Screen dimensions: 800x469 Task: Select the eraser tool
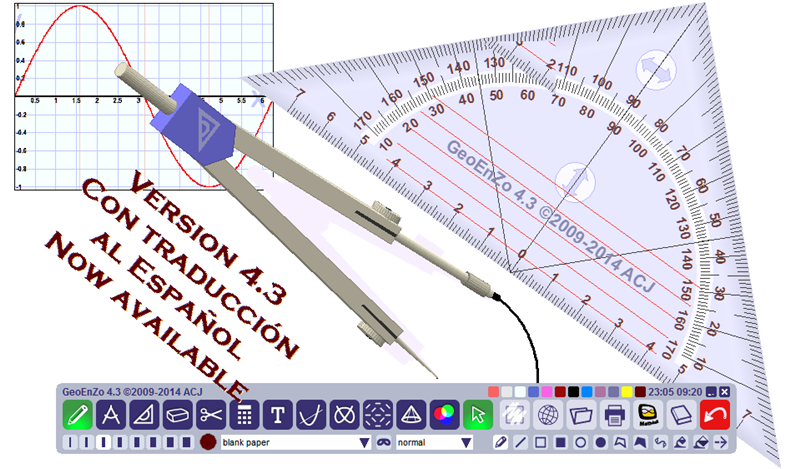[x=178, y=414]
